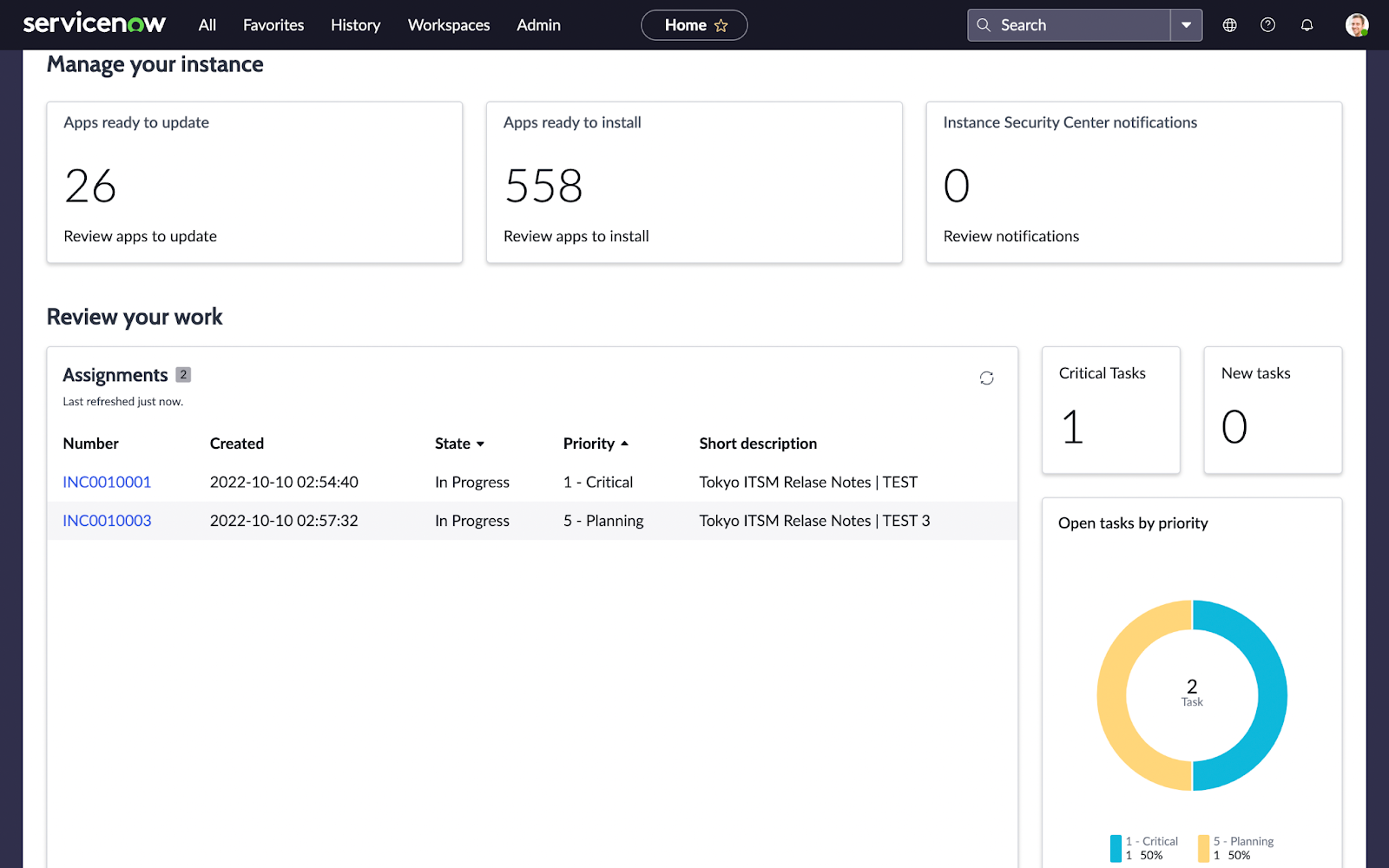Click the Created column header
This screenshot has height=868, width=1389.
click(237, 444)
